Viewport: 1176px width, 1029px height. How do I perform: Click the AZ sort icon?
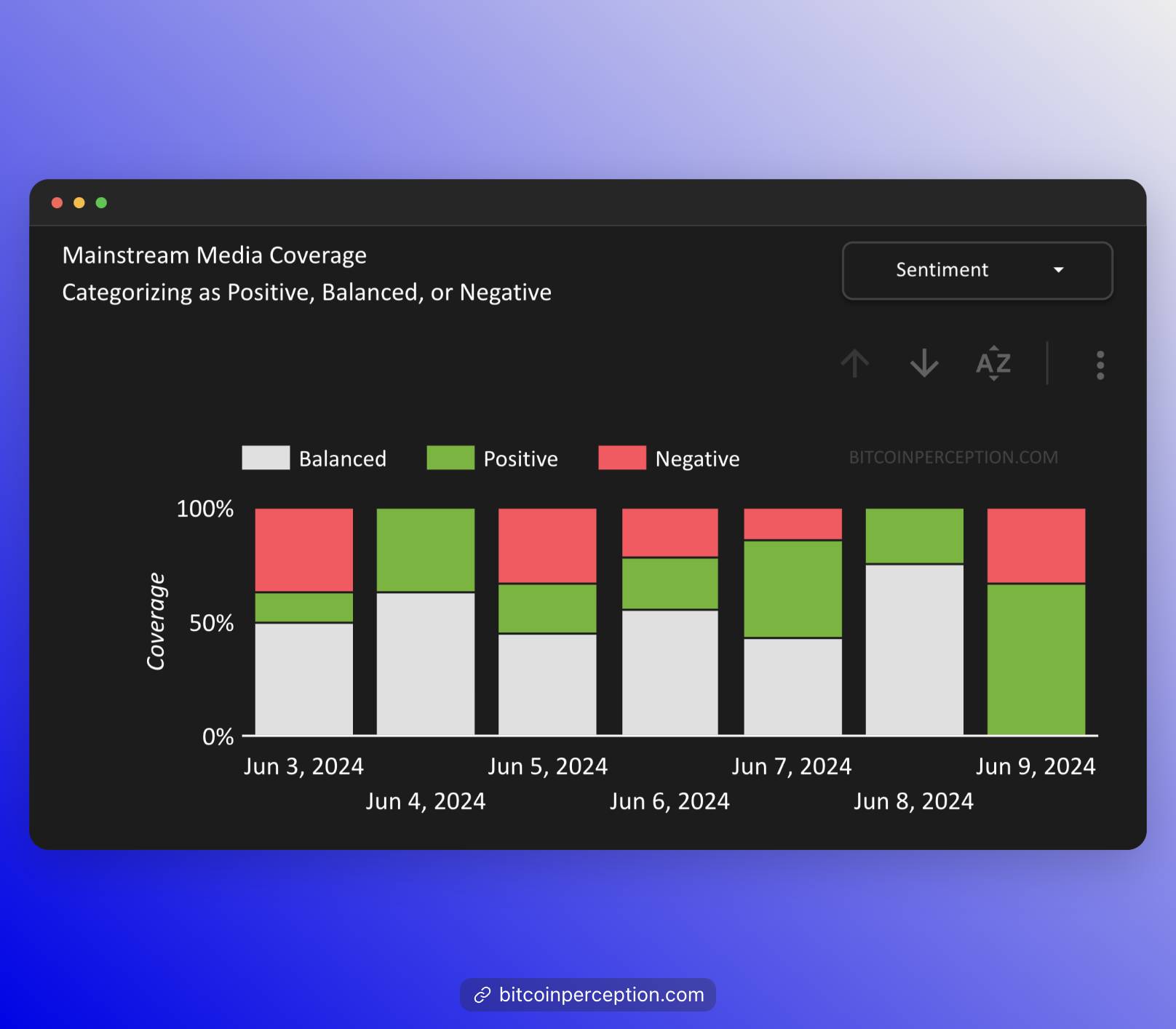[x=993, y=363]
